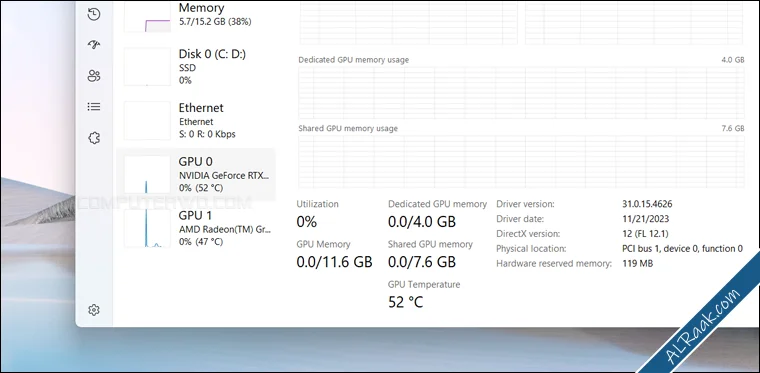
Task: Click the Hardware reserved memory: label
Action: [x=554, y=264]
